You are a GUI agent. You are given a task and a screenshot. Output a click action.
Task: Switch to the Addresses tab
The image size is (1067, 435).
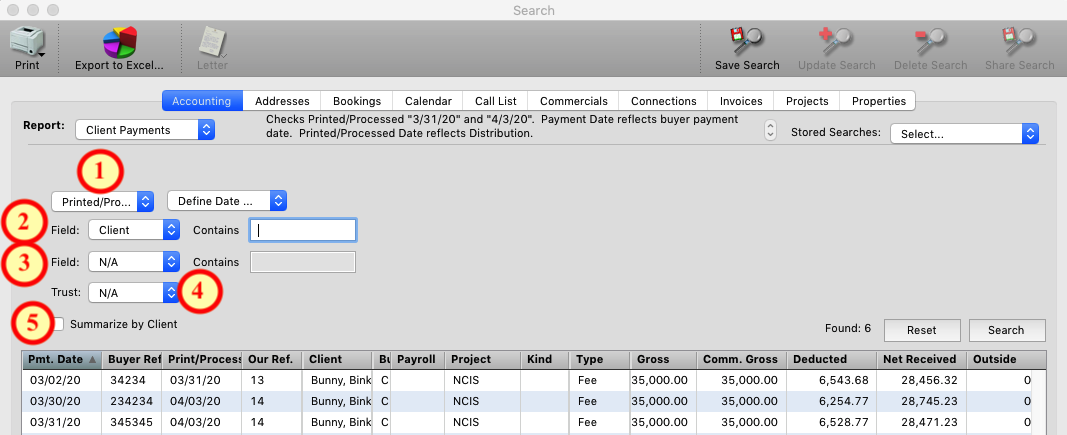282,101
